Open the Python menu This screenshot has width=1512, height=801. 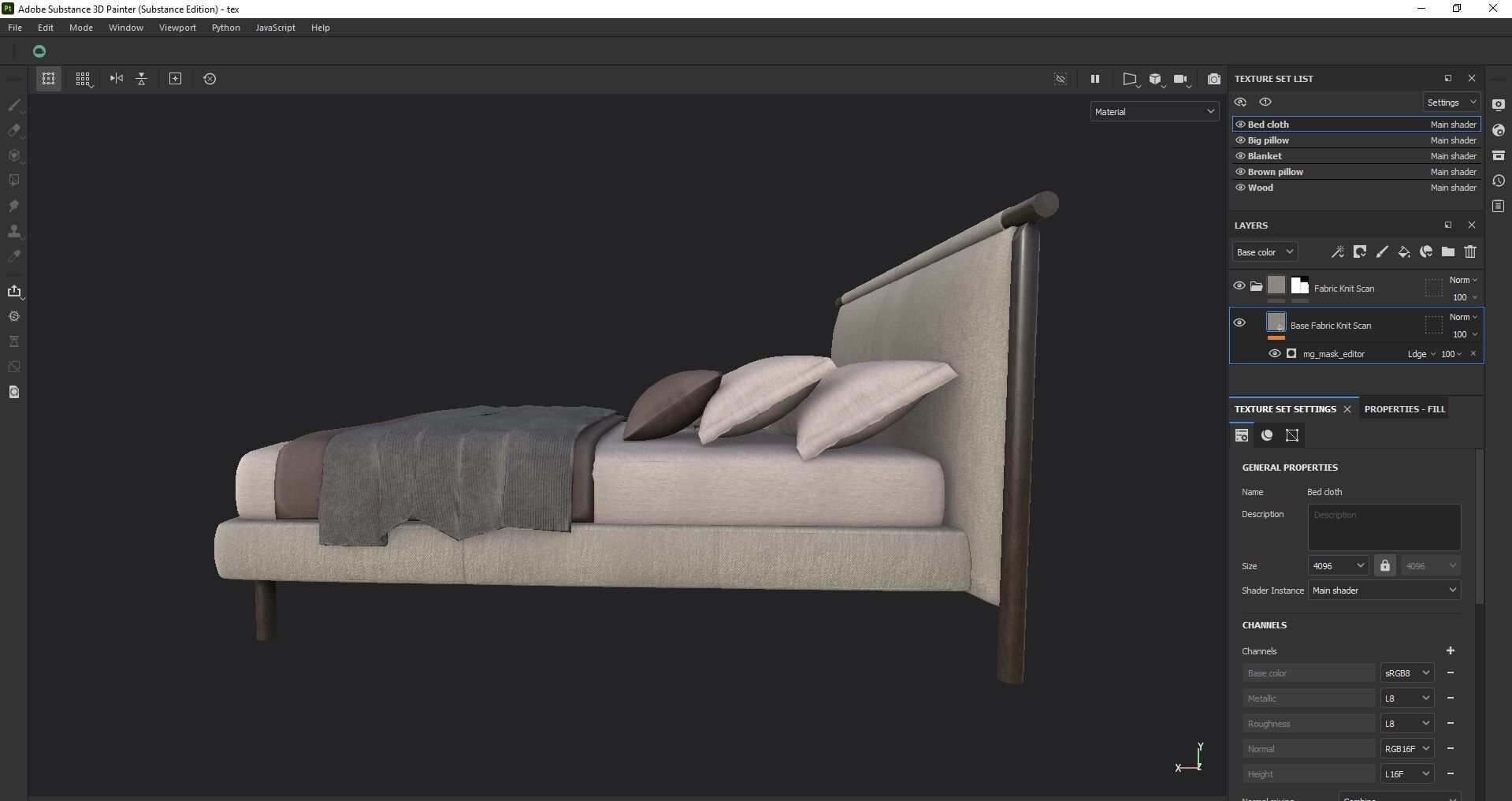tap(225, 28)
